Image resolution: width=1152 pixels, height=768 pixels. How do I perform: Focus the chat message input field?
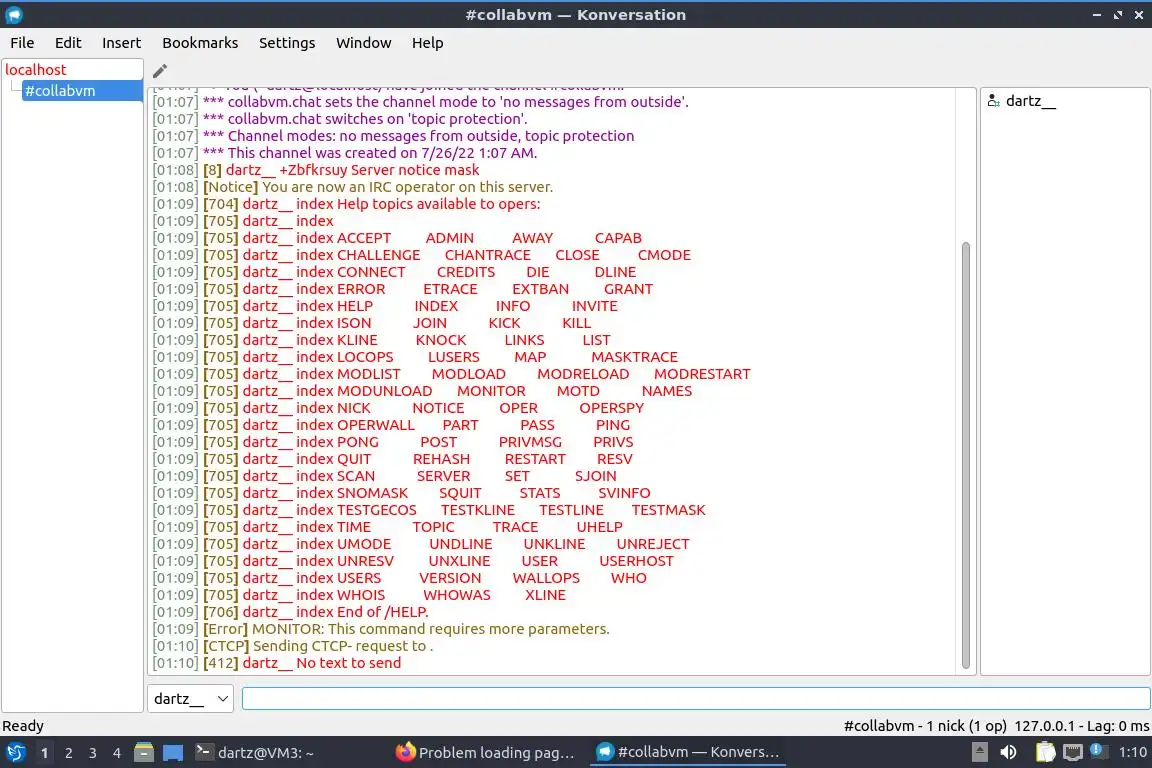tap(696, 698)
